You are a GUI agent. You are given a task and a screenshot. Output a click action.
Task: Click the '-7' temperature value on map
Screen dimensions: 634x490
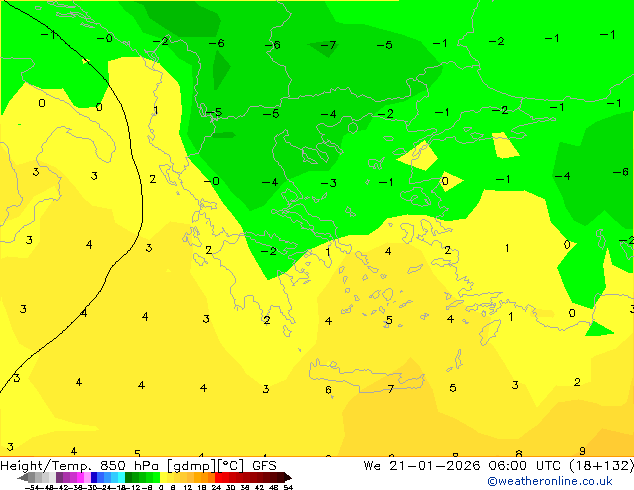point(328,44)
